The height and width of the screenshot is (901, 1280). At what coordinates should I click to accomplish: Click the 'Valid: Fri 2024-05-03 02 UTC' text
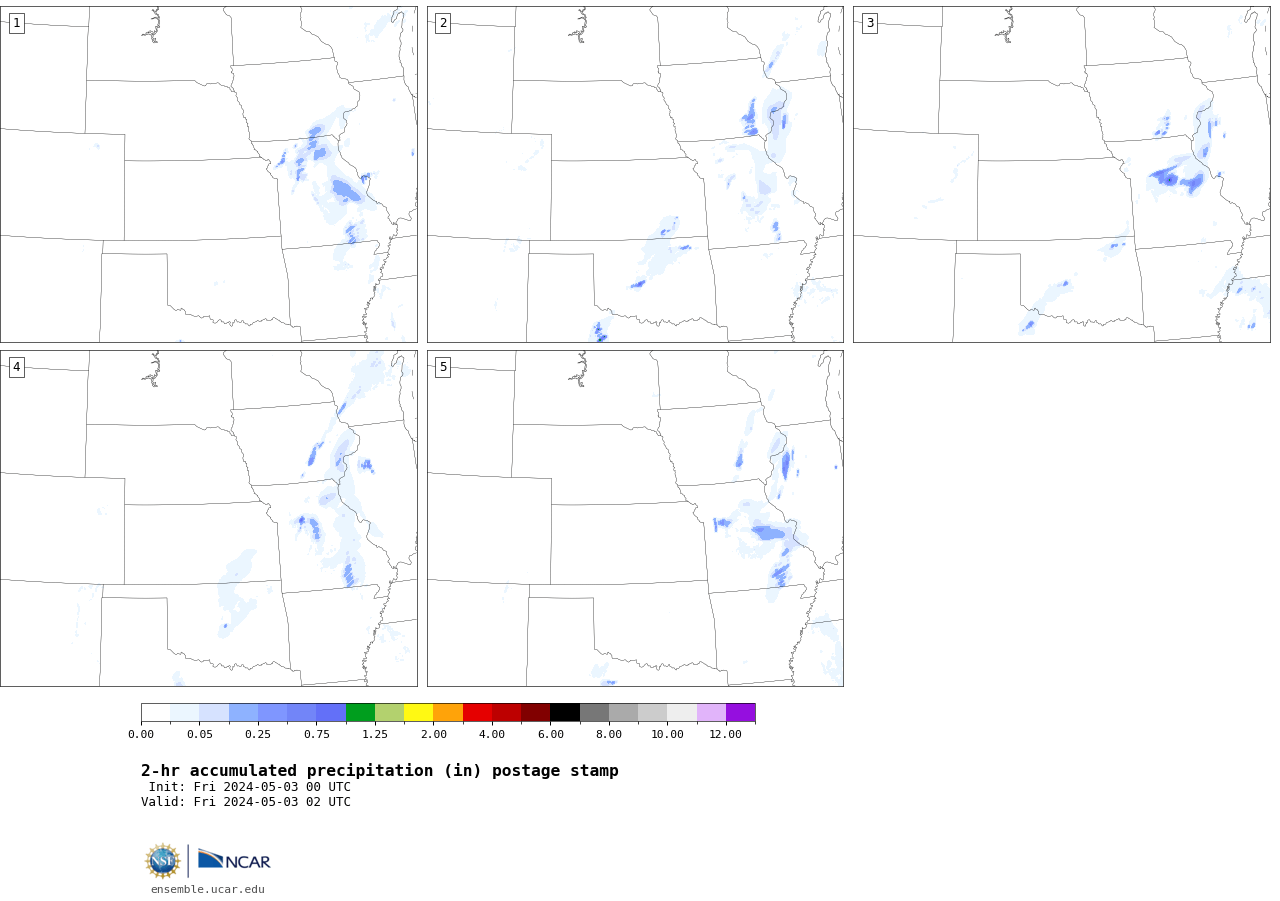point(246,802)
